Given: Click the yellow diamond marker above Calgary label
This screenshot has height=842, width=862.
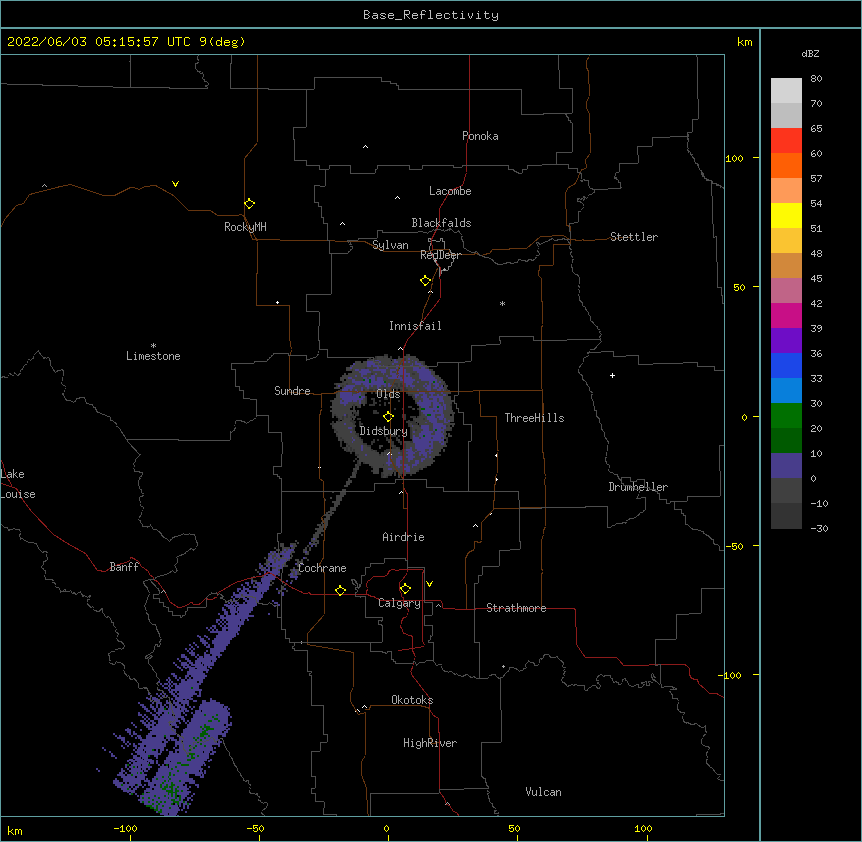Looking at the screenshot, I should click(405, 588).
